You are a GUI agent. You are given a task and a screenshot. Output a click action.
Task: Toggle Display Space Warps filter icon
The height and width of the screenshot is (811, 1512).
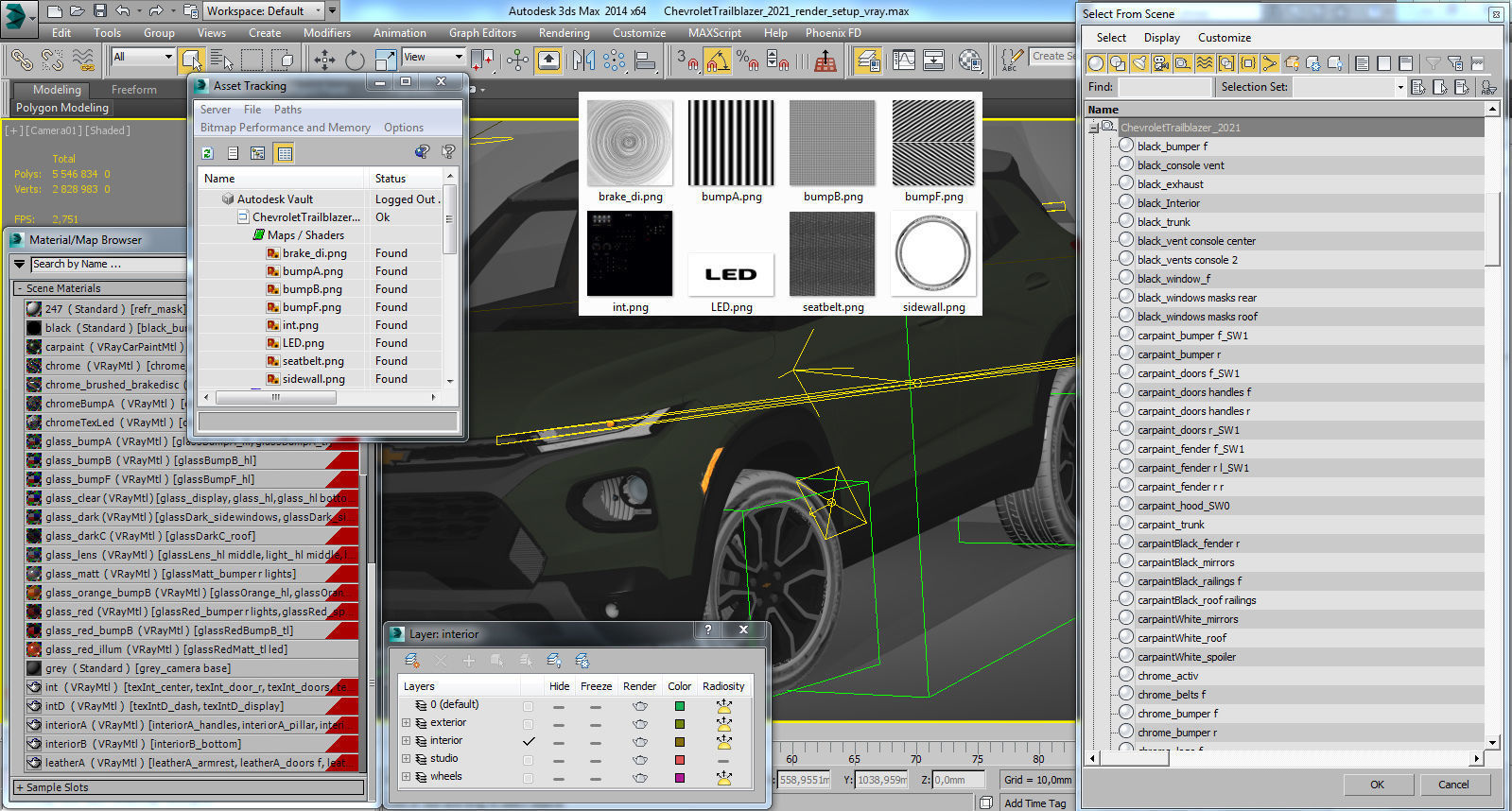tap(1205, 63)
